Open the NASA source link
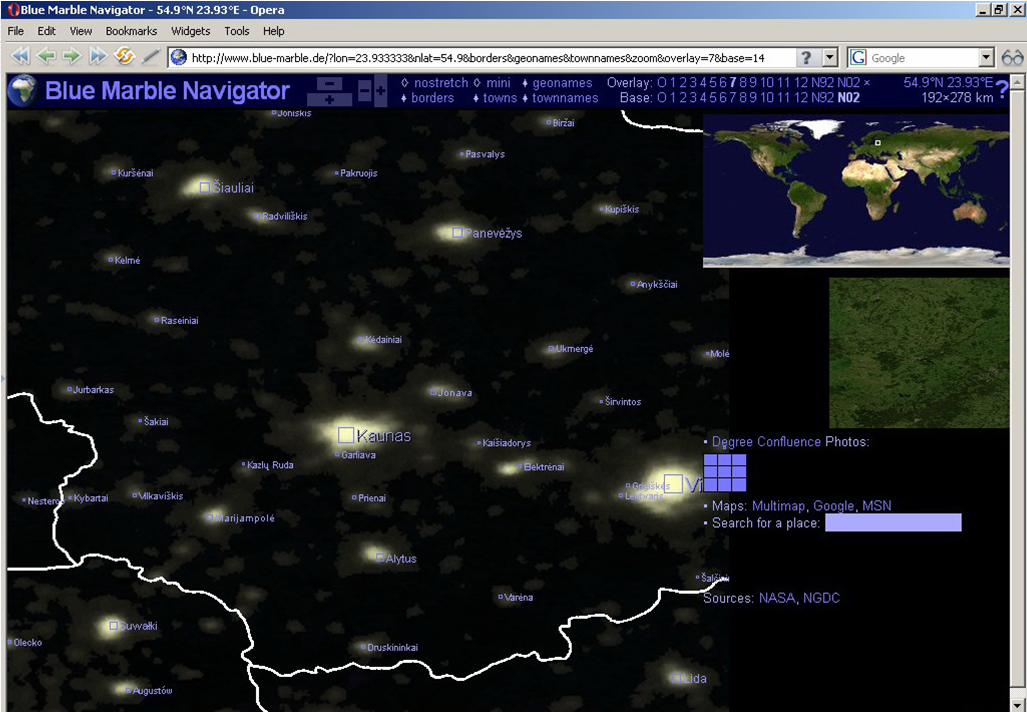The height and width of the screenshot is (712, 1027). click(x=777, y=598)
